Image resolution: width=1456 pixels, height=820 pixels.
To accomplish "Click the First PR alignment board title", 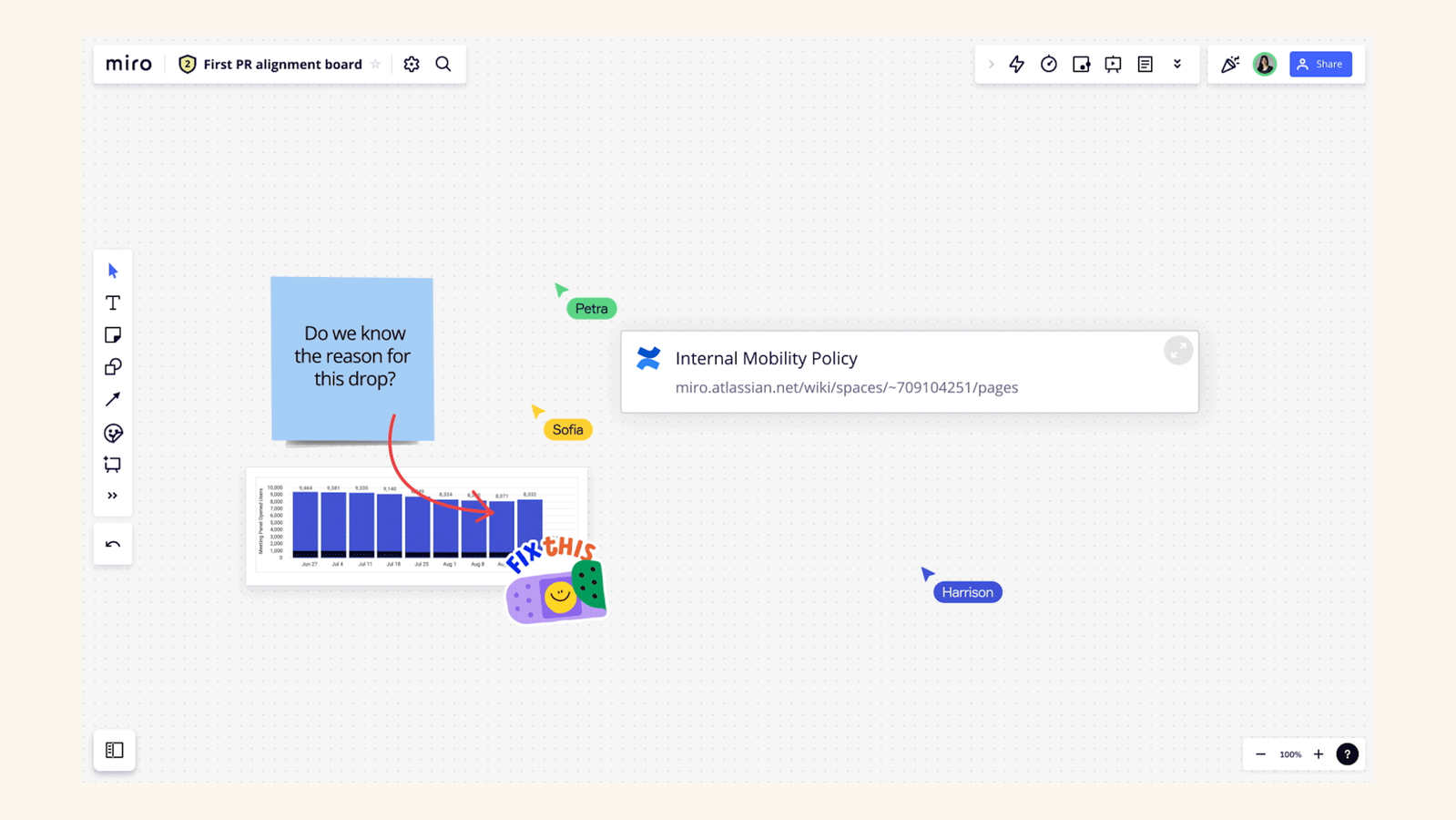I will (282, 64).
